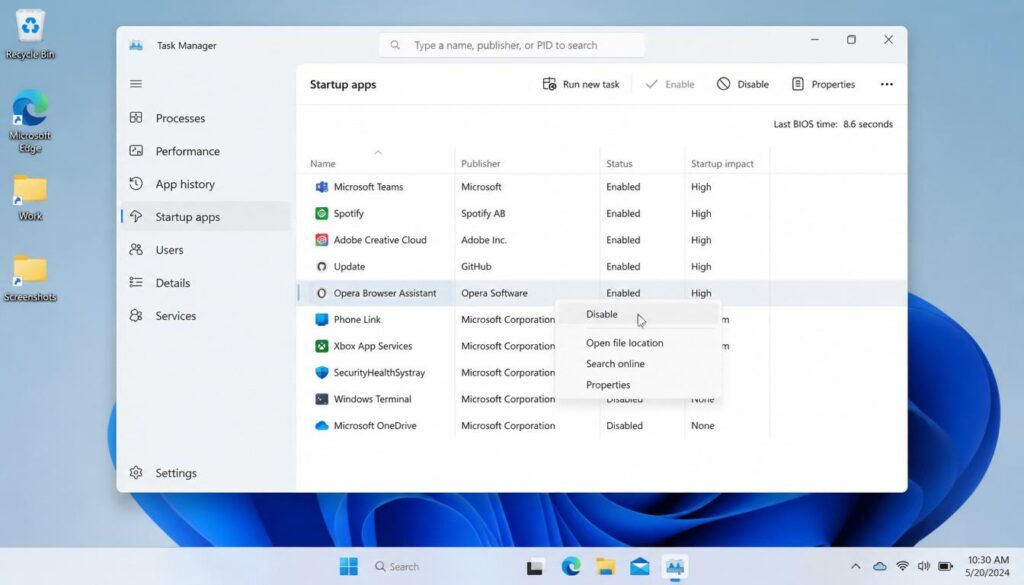Open Properties from the toolbar
The width and height of the screenshot is (1024, 585).
click(823, 84)
